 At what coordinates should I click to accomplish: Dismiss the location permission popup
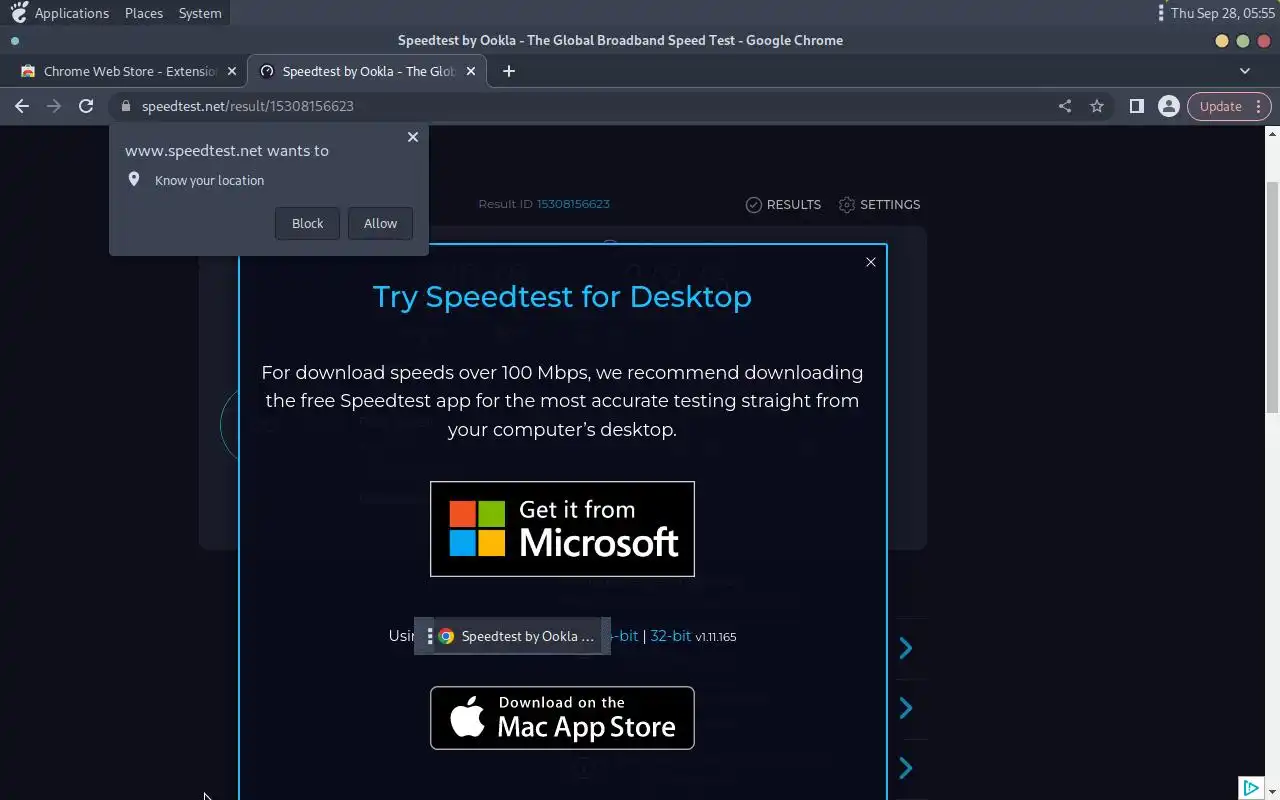(413, 137)
